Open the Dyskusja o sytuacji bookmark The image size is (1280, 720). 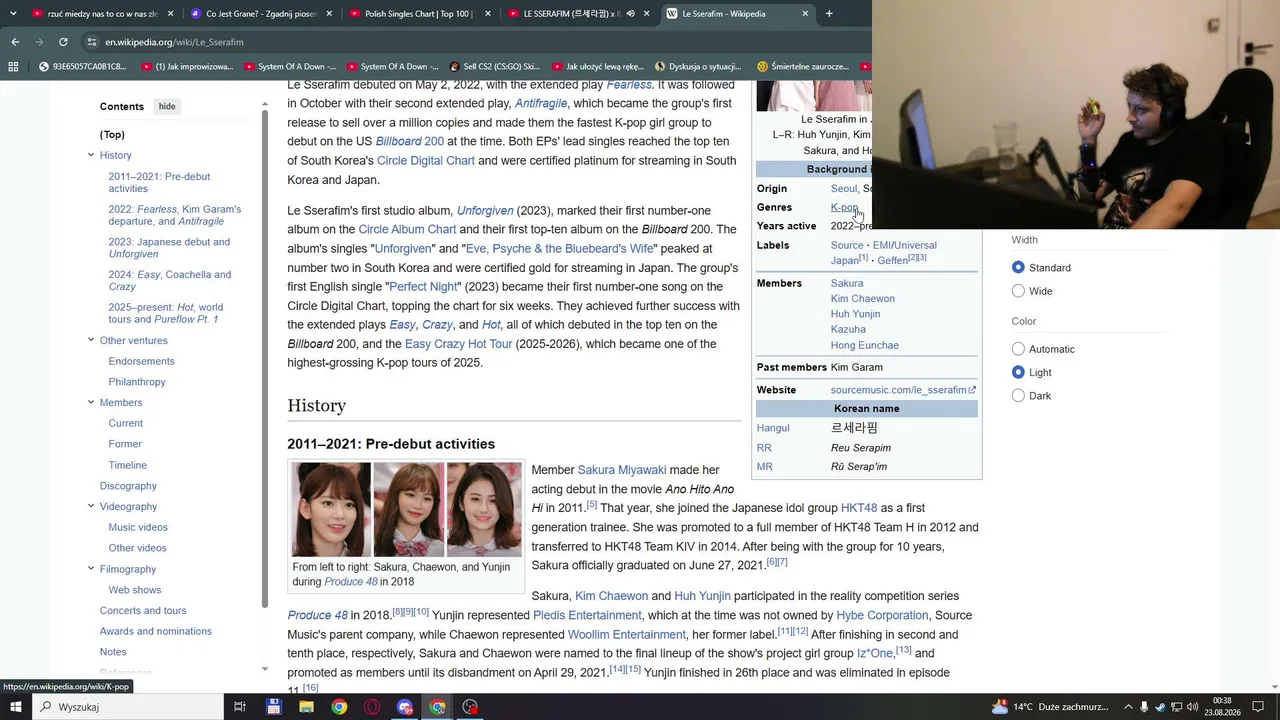pos(696,67)
